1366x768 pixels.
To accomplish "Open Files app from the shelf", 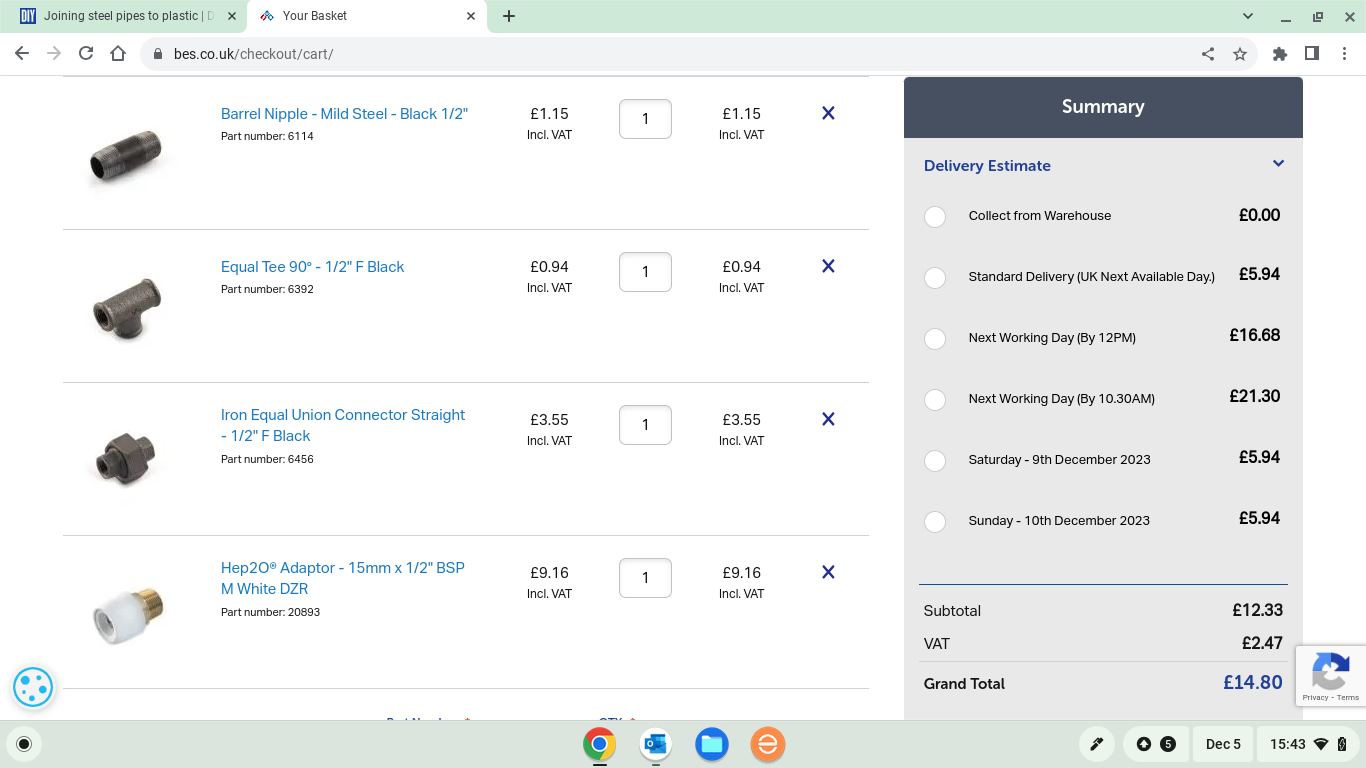I will point(712,744).
